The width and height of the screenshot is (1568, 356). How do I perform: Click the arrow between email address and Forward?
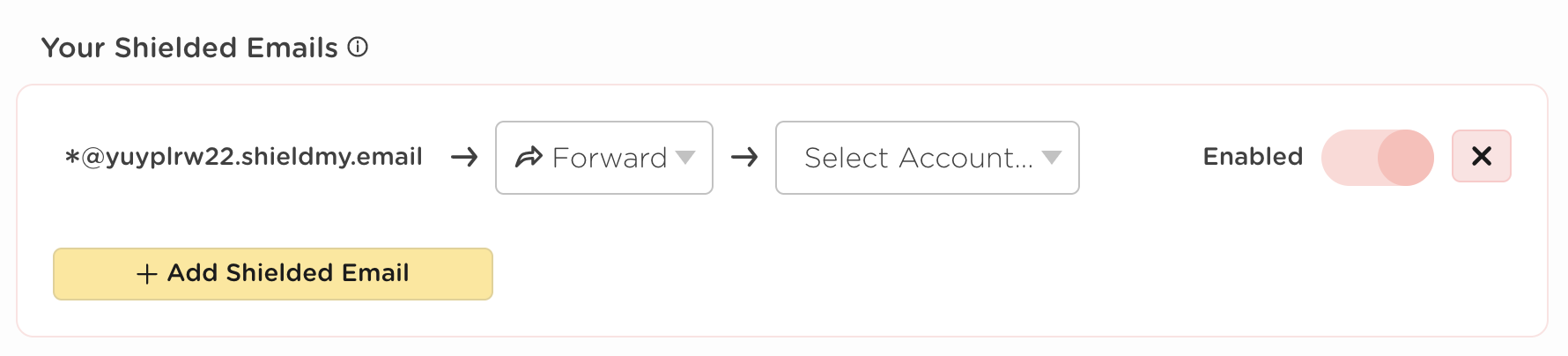[x=464, y=158]
